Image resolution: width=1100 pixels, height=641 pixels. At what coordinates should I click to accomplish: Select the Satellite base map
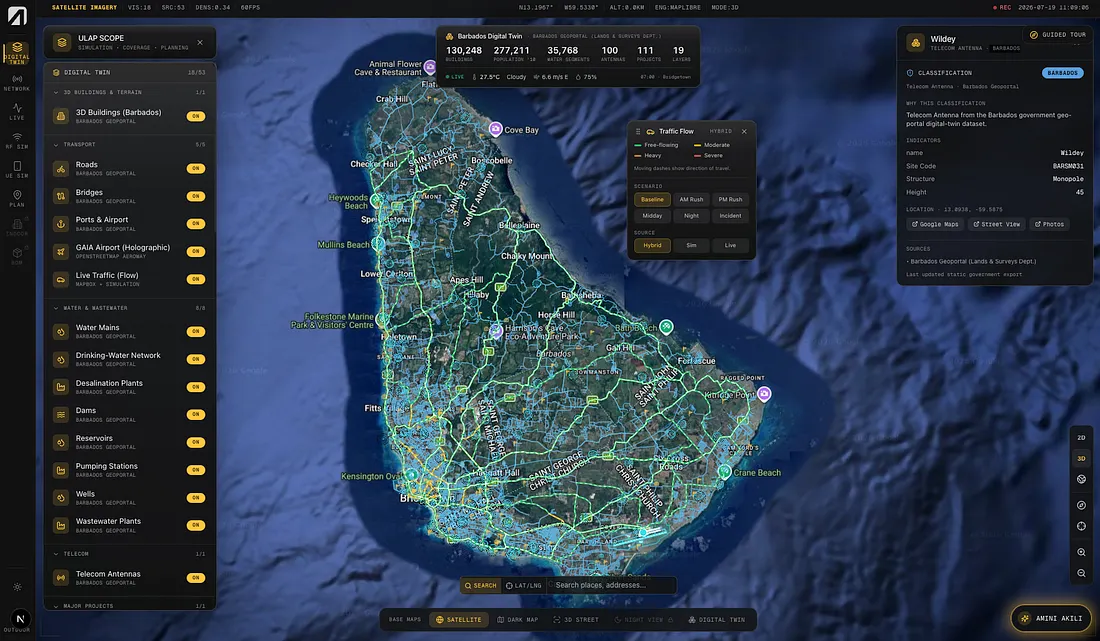click(x=459, y=620)
